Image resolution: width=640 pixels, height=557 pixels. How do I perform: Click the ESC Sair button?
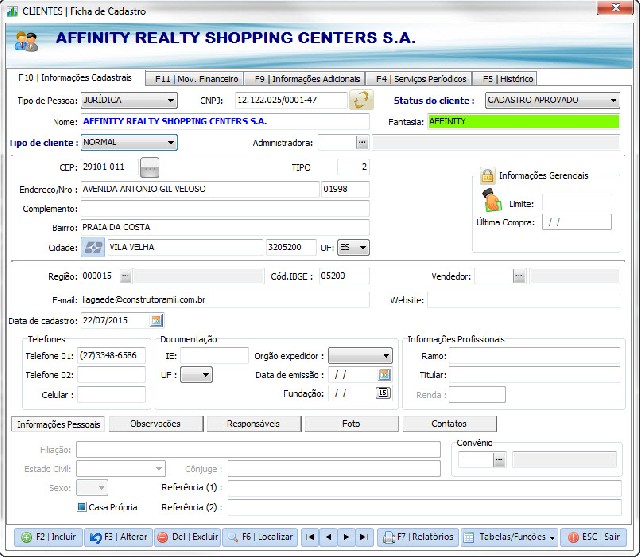pyautogui.click(x=593, y=537)
